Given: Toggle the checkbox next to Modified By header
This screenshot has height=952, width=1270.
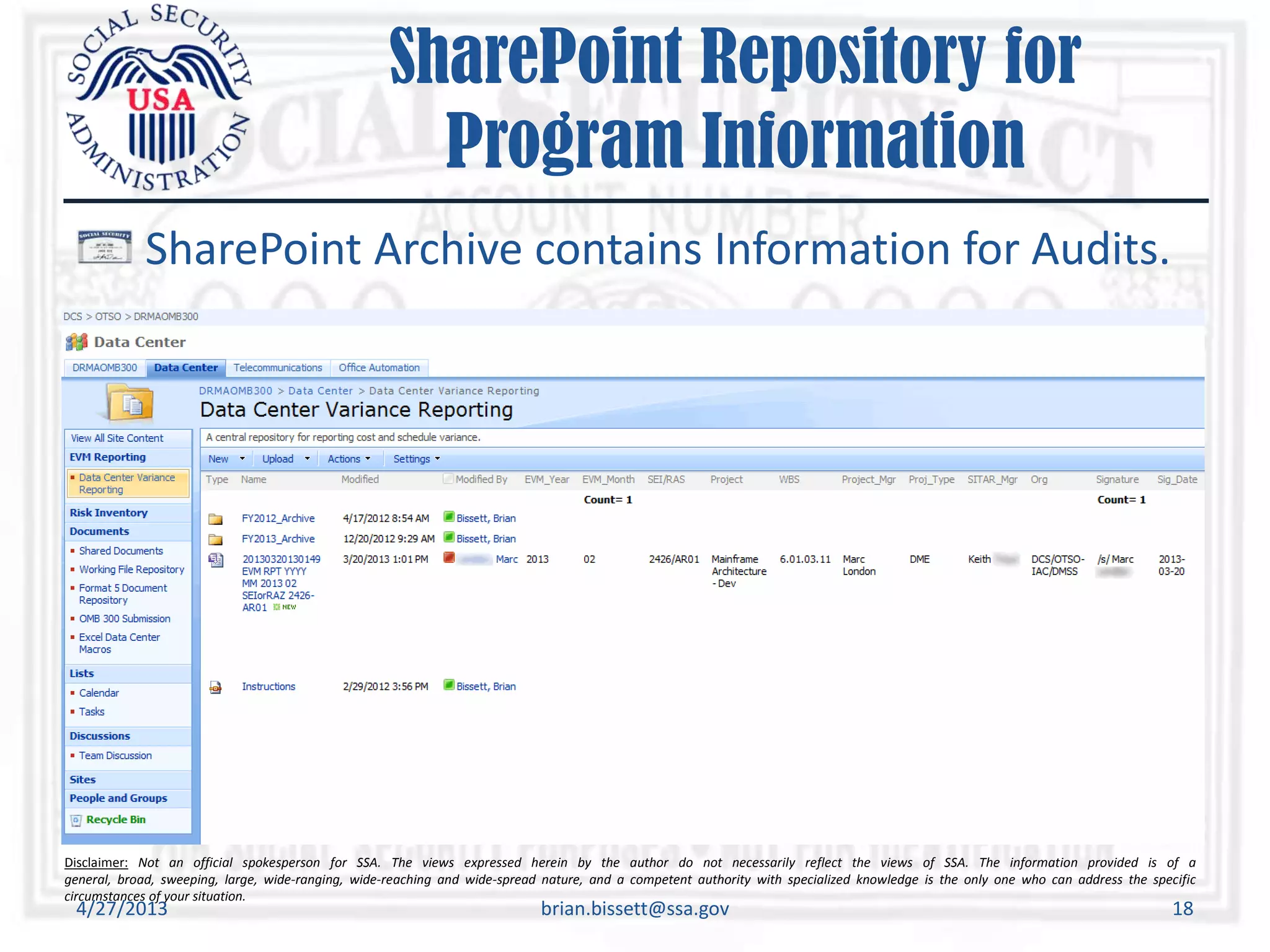Looking at the screenshot, I should click(448, 479).
